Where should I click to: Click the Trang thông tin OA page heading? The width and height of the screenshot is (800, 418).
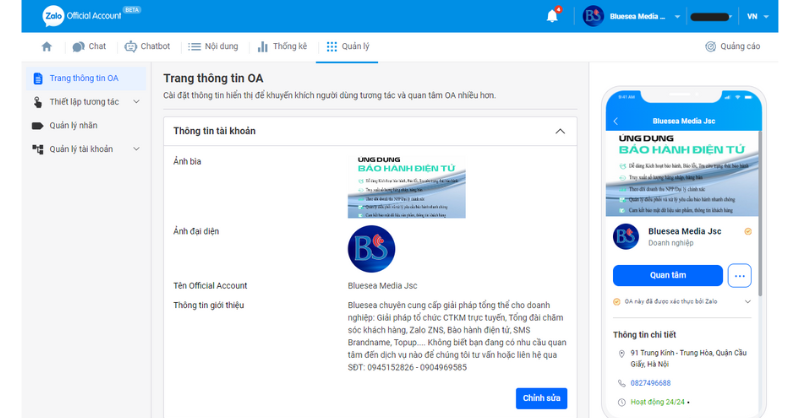tap(213, 79)
